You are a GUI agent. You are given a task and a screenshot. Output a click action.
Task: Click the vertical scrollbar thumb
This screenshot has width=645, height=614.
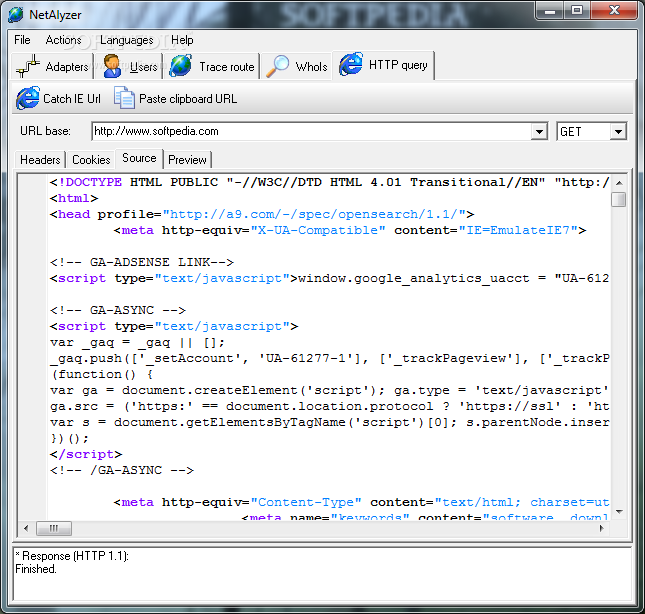click(x=619, y=199)
